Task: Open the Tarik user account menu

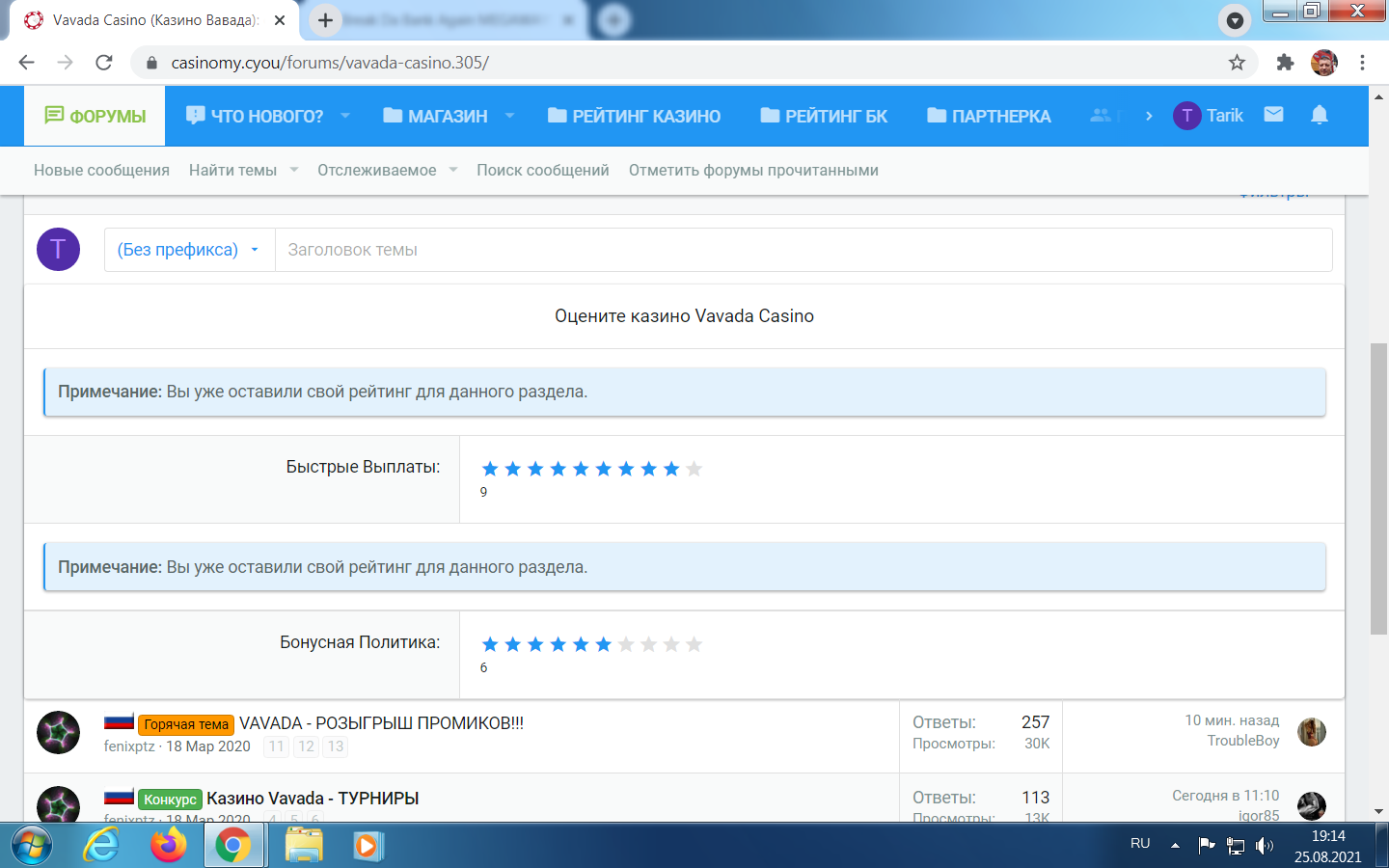Action: 1209,116
